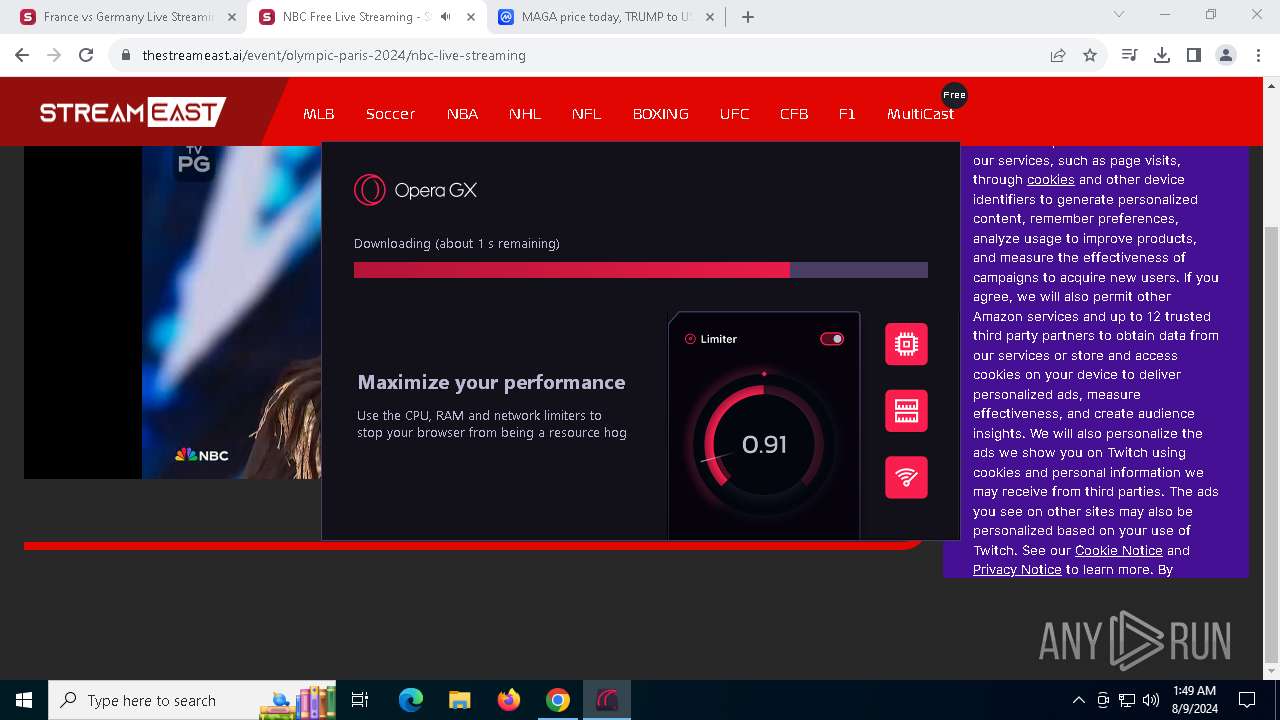
Task: Open the volume control in tray
Action: coord(1151,700)
